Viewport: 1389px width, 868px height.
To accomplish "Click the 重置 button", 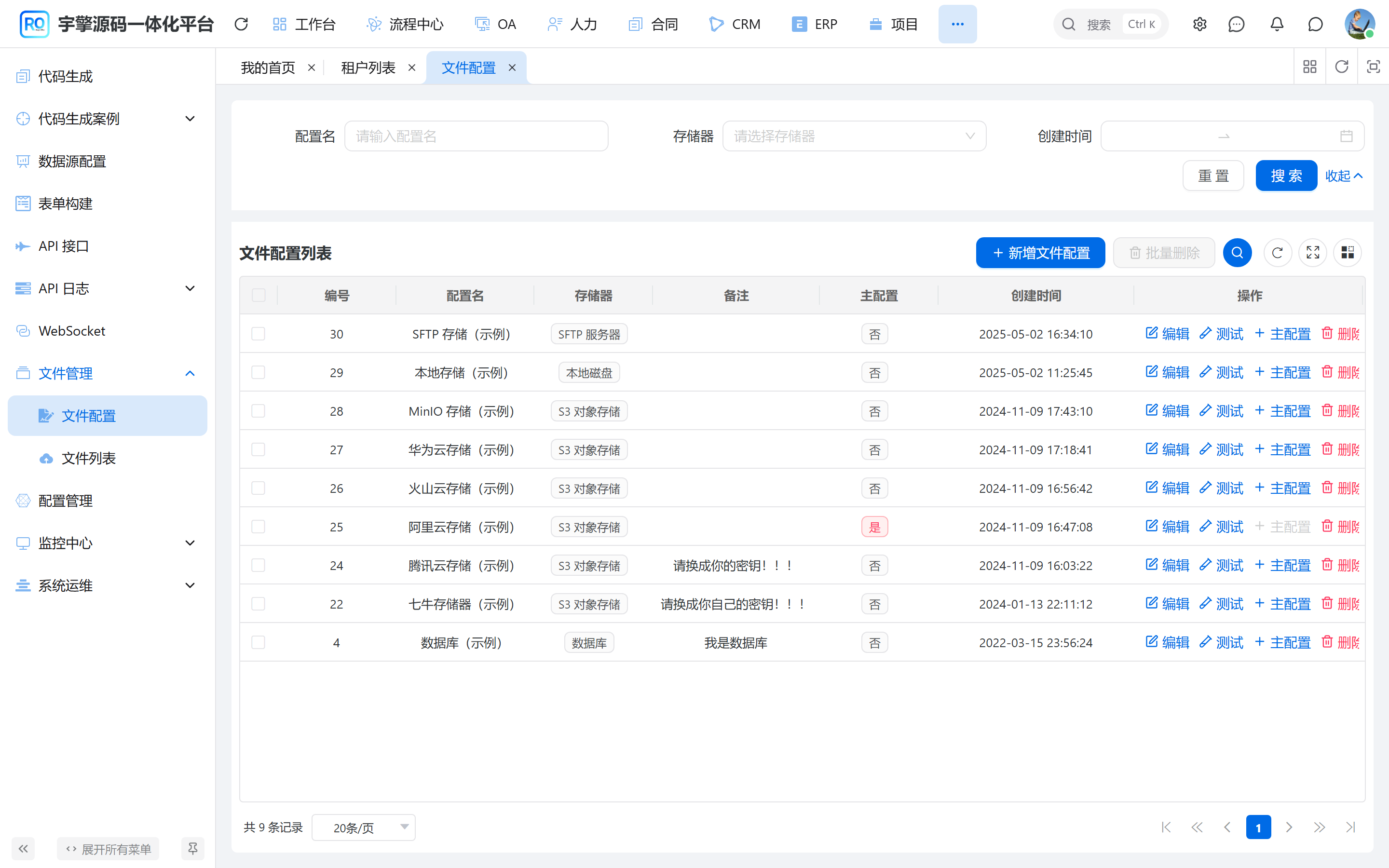I will tap(1213, 176).
